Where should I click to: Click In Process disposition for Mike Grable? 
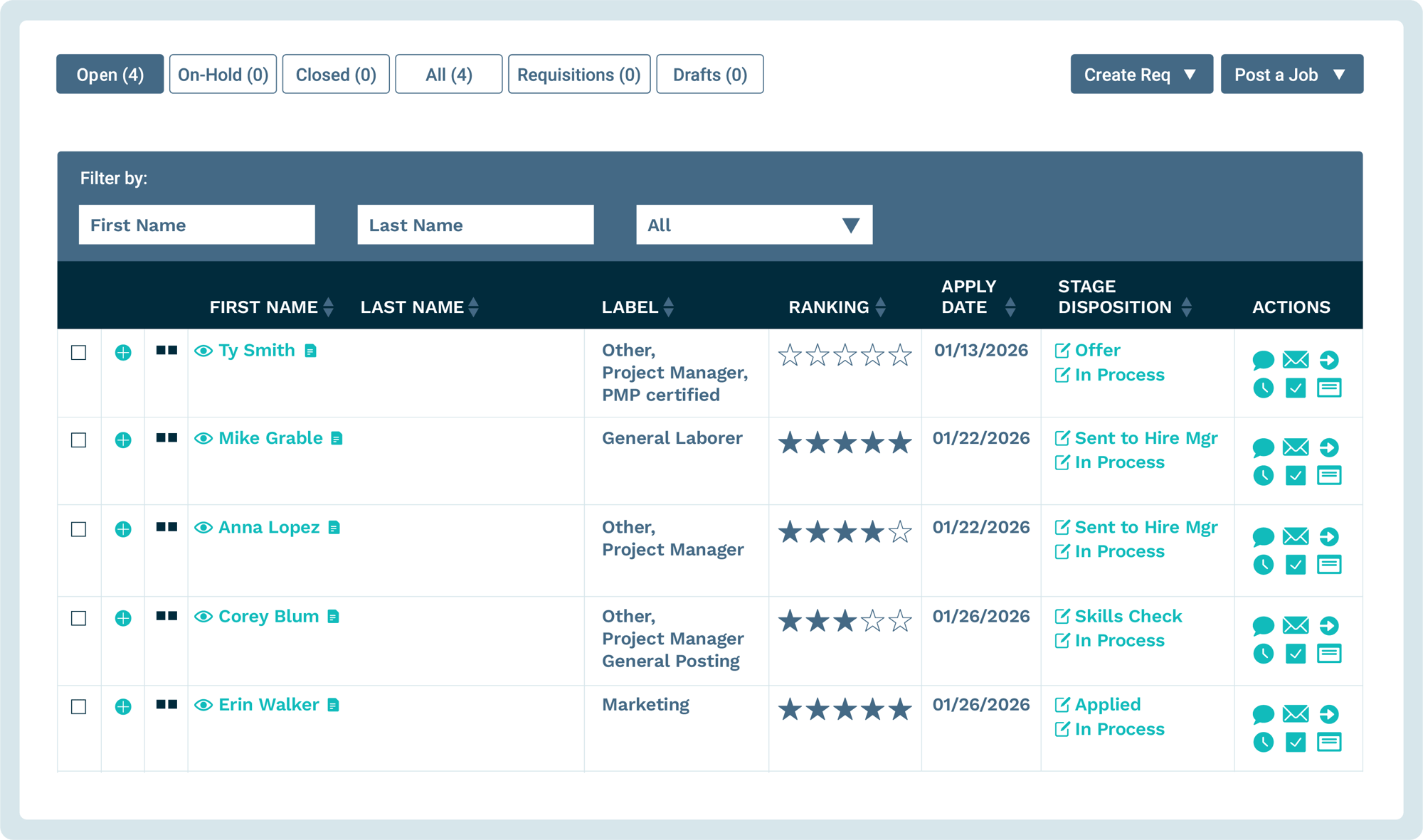1119,462
